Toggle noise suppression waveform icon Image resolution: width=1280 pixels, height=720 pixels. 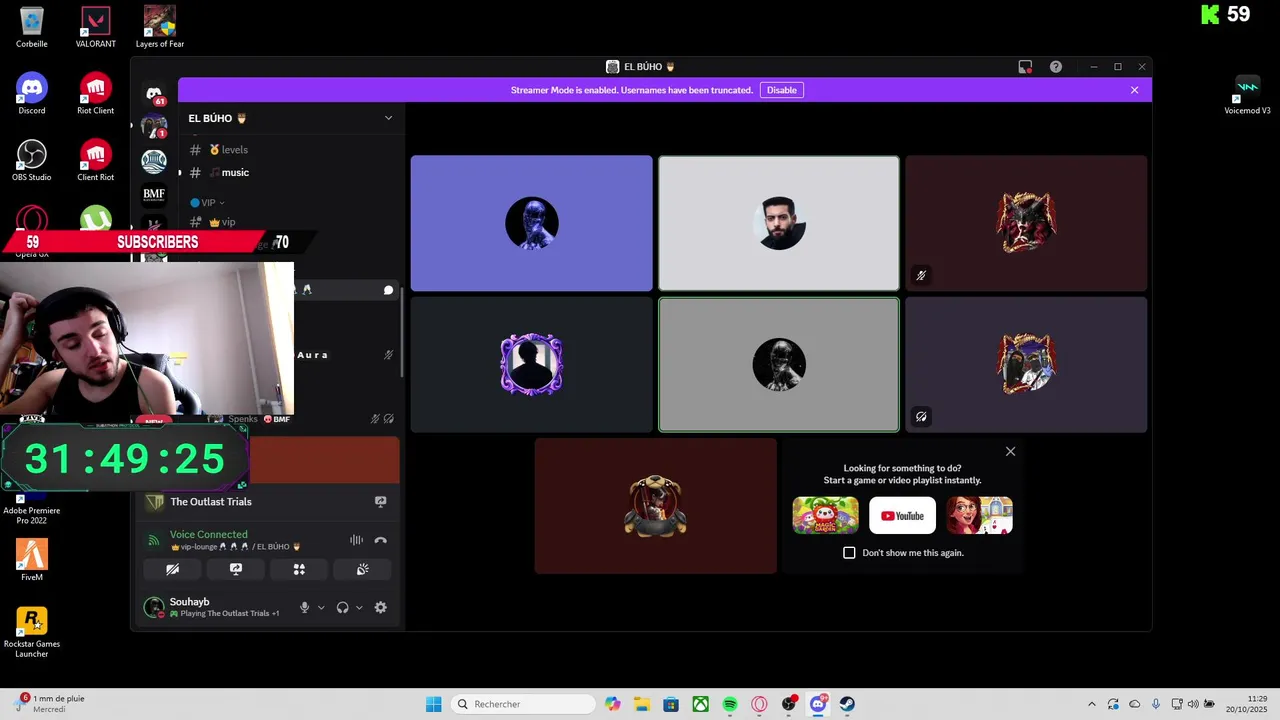356,540
